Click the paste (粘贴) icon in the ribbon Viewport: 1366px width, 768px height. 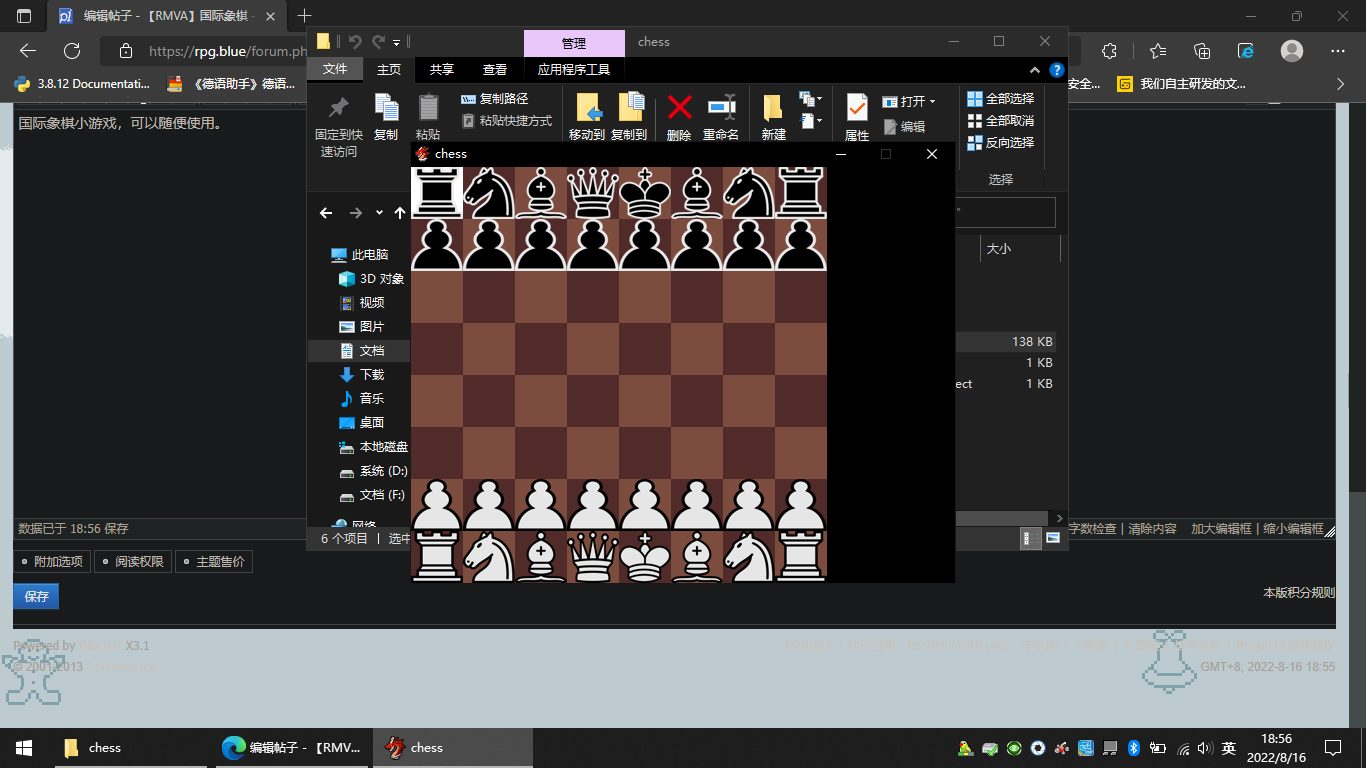click(428, 107)
